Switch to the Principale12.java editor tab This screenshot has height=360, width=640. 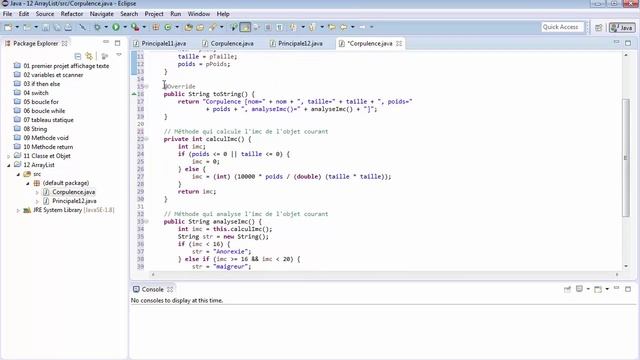click(297, 43)
